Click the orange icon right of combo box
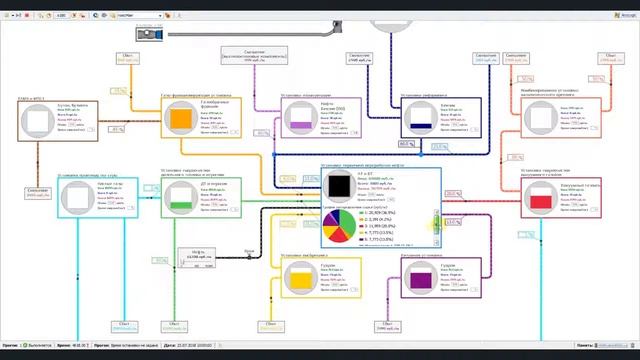The height and width of the screenshot is (360, 640). (168, 16)
